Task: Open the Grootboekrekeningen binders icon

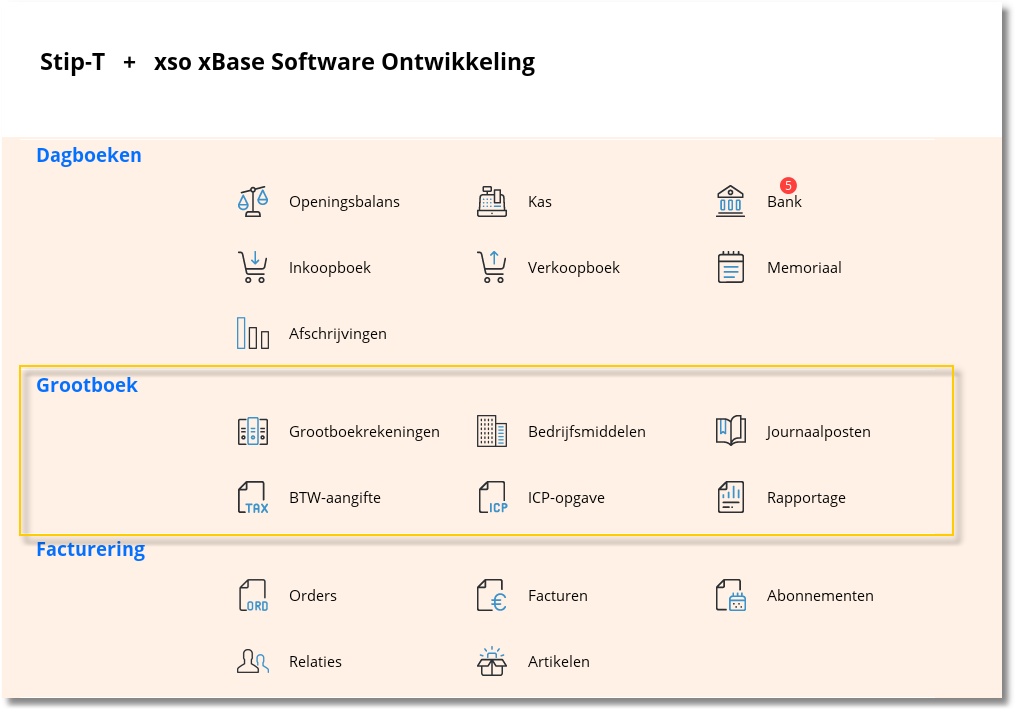Action: pos(253,432)
